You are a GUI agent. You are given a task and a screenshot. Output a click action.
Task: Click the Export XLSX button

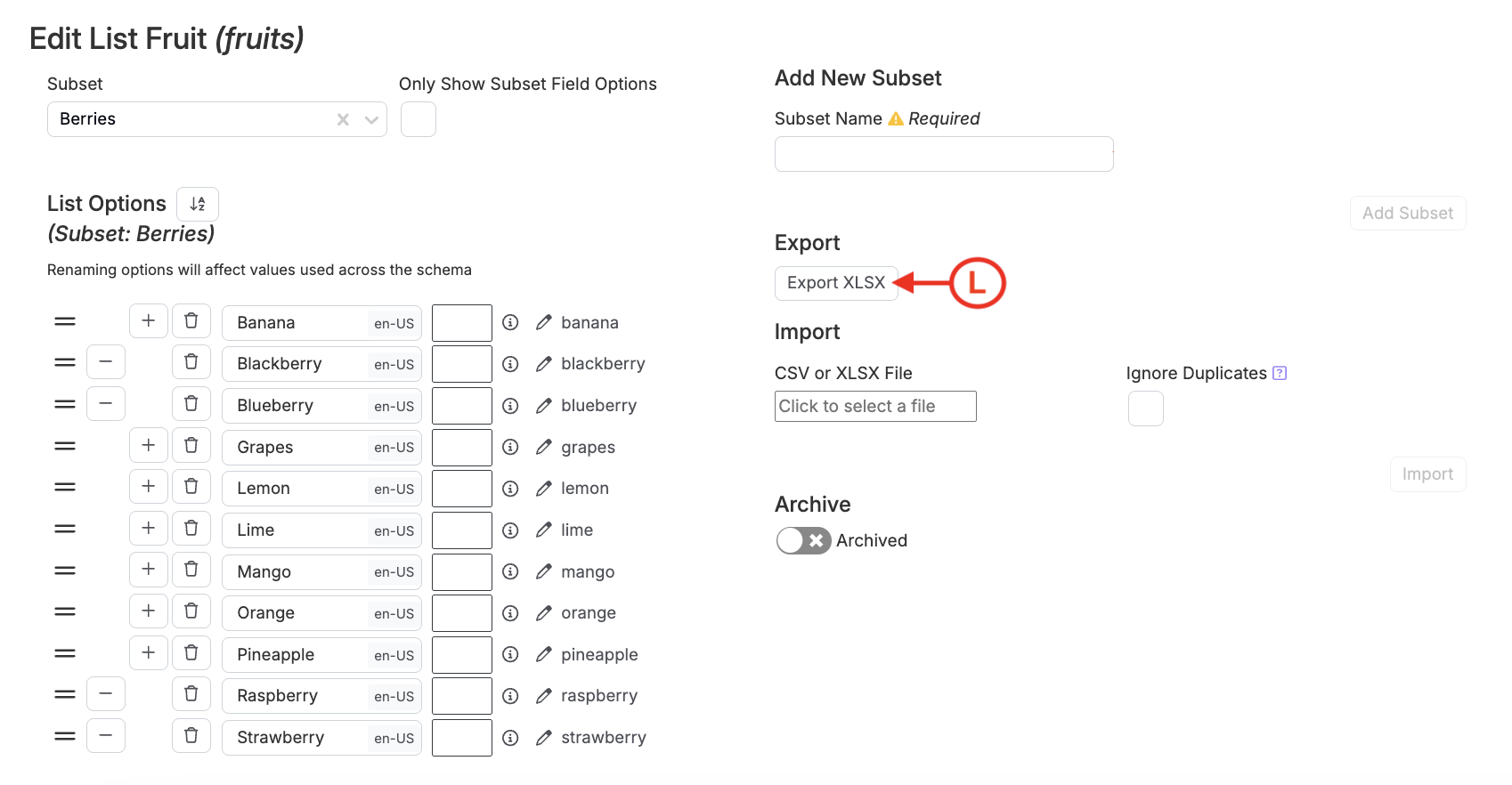pos(835,283)
